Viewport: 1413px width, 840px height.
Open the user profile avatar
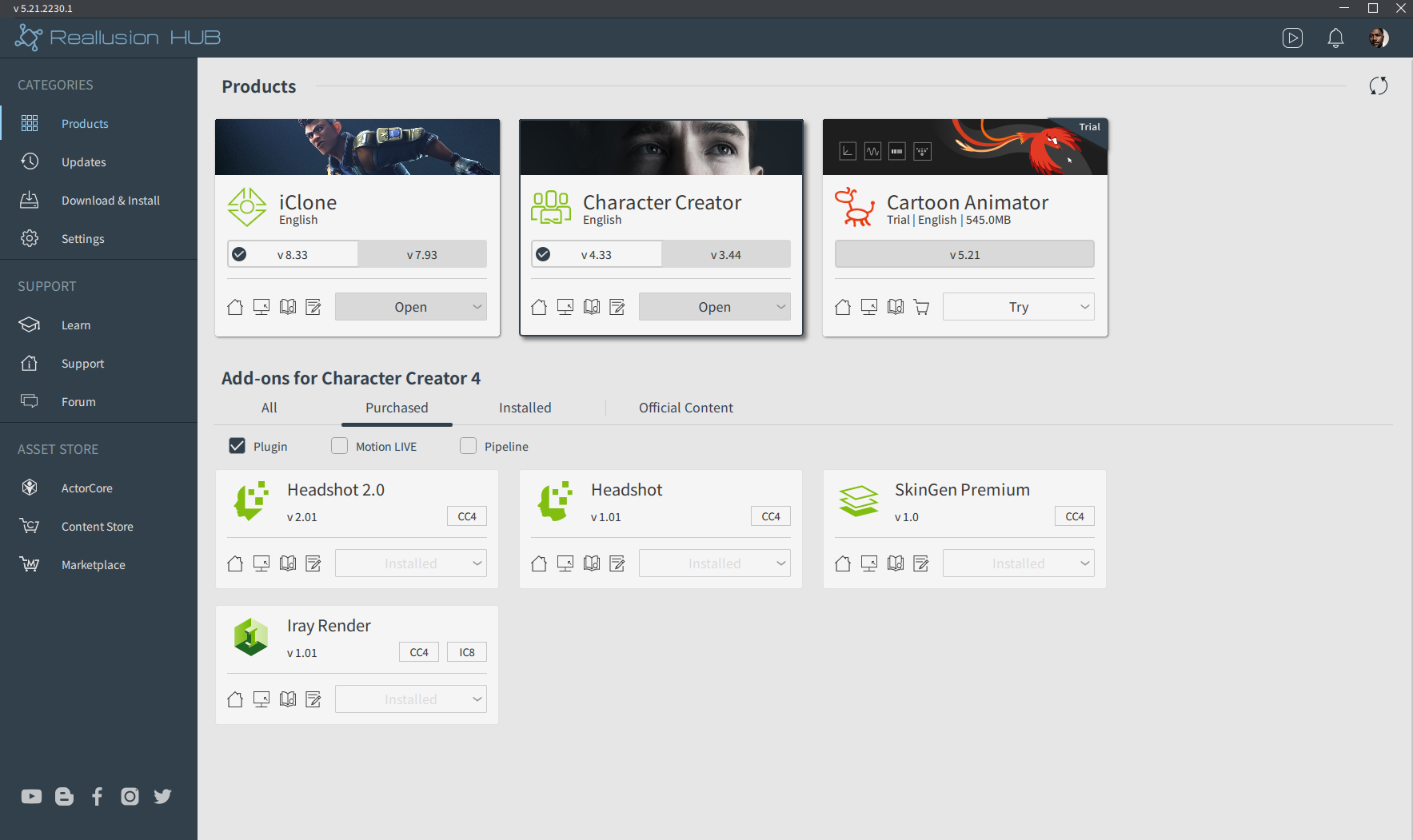(1379, 38)
